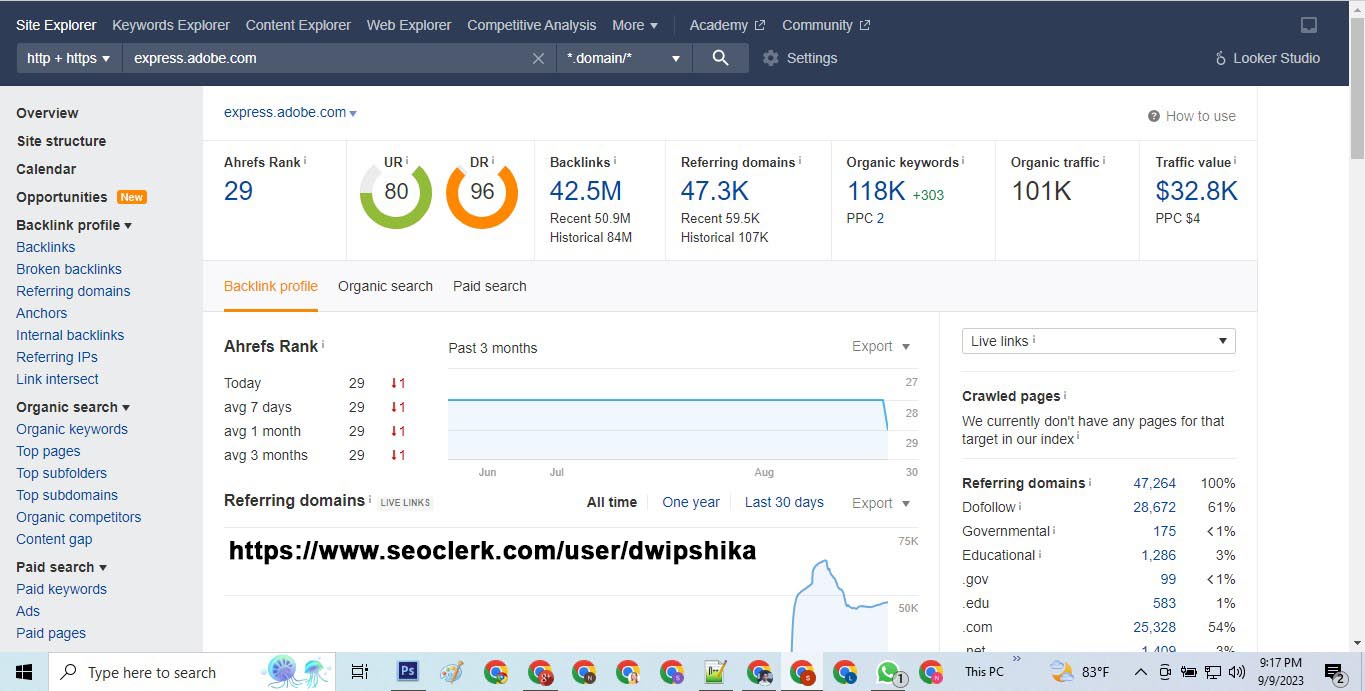Switch to the Organic search tab

click(385, 286)
